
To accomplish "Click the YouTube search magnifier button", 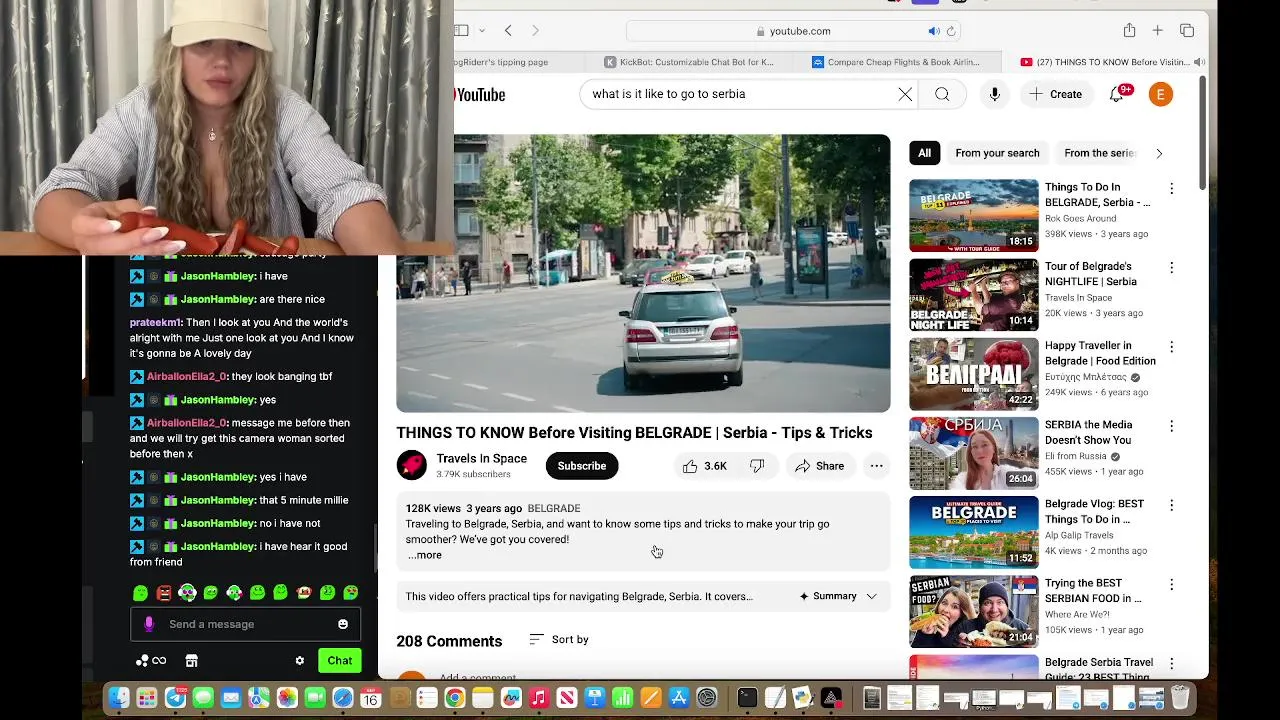I will point(942,94).
